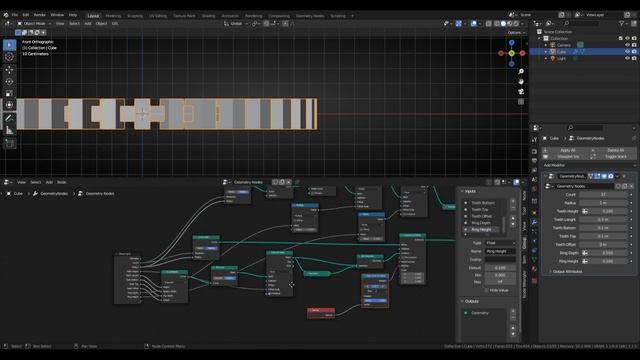Screen dimensions: 640x360
Task: Click the Viewport Vis button
Action: coord(566,157)
